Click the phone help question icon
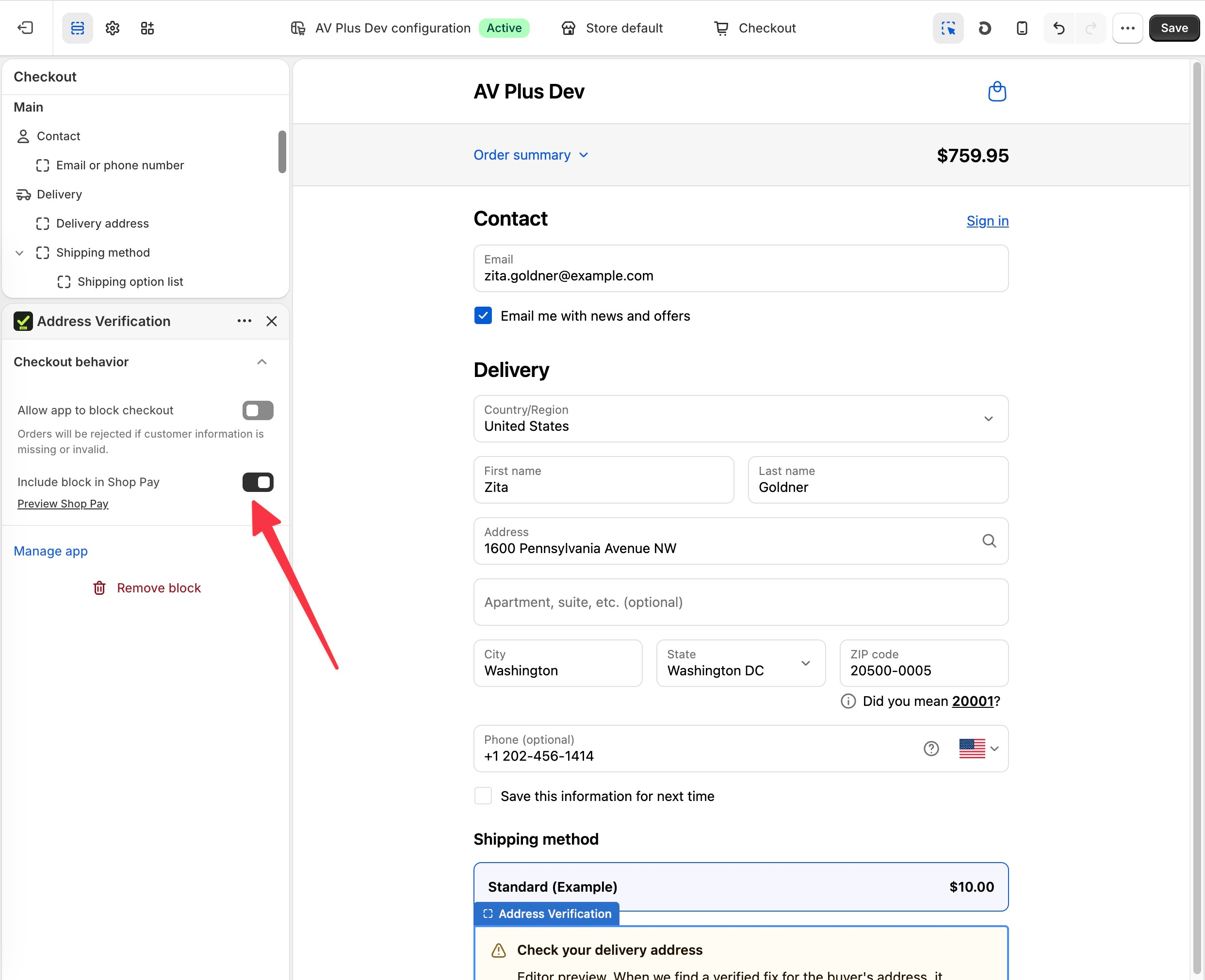 [x=931, y=749]
